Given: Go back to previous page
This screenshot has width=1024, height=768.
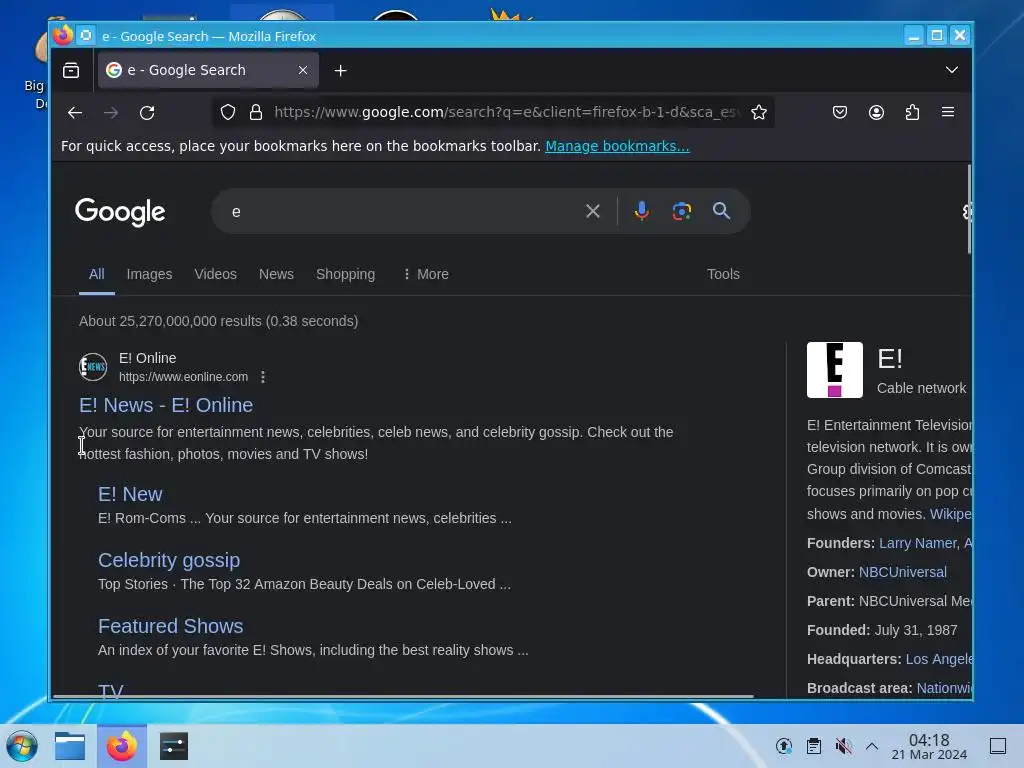Looking at the screenshot, I should [x=74, y=112].
